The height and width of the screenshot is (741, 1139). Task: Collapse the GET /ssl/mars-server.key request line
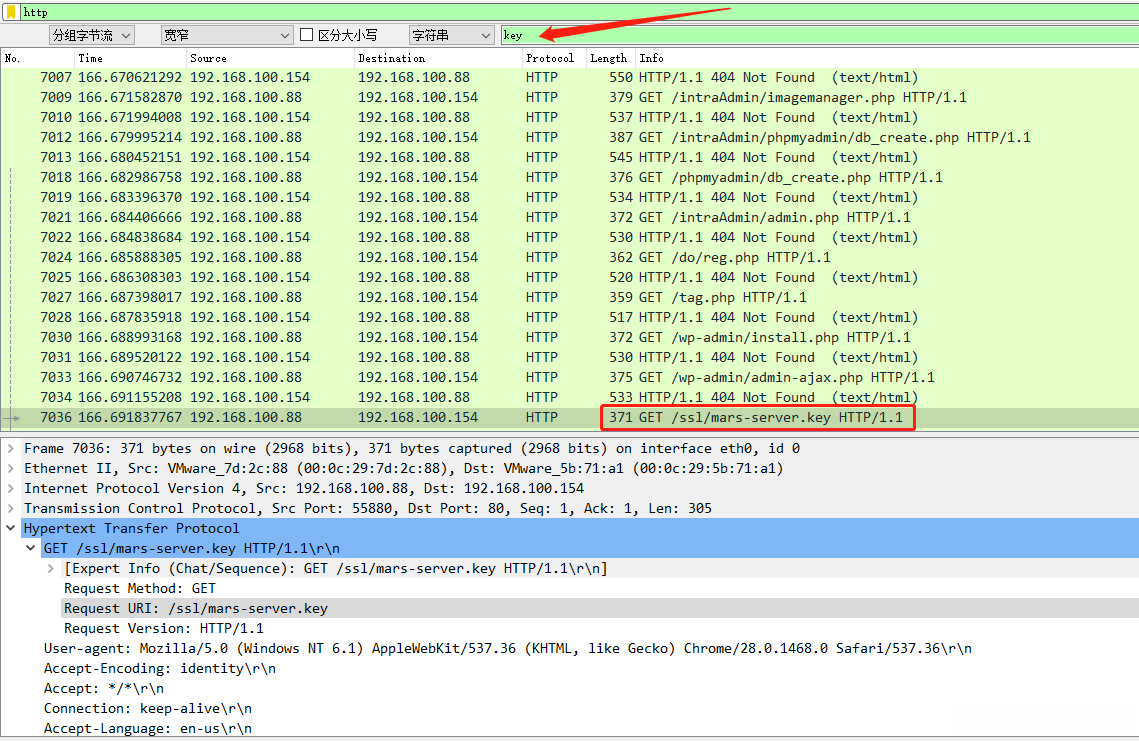31,548
